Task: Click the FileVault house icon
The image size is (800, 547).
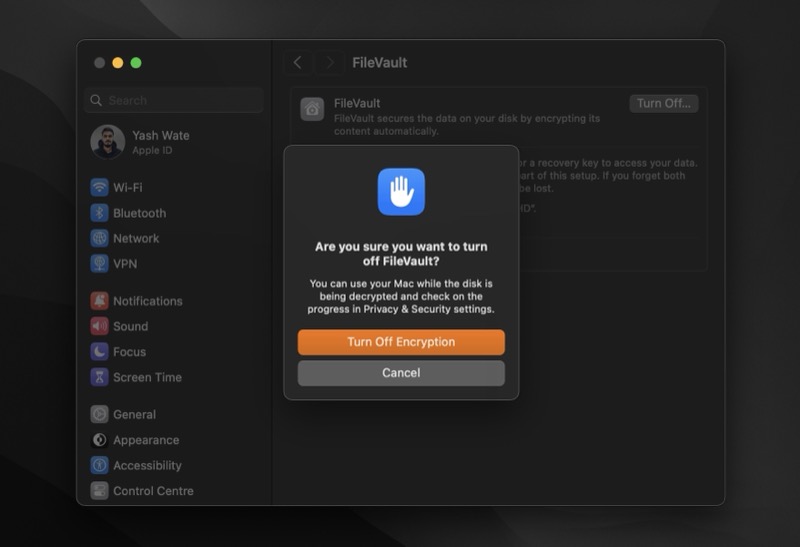Action: tap(312, 109)
